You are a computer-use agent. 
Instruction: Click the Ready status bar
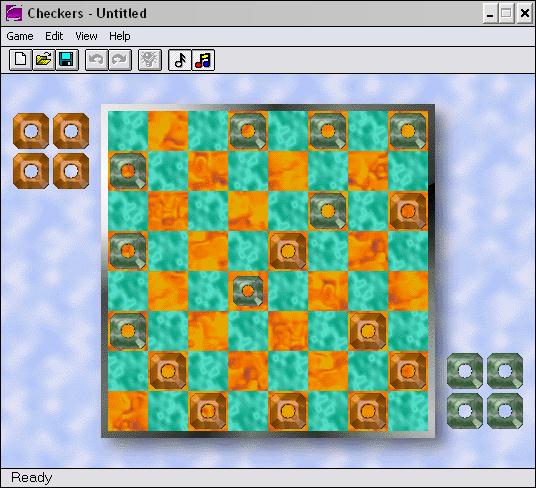(x=268, y=477)
